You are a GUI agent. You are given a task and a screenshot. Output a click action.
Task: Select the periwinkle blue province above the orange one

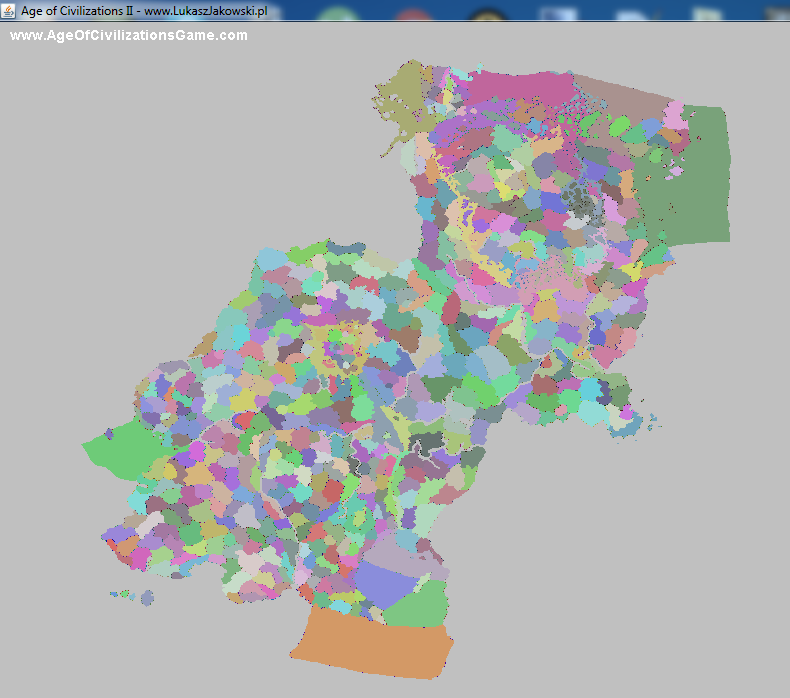(385, 585)
